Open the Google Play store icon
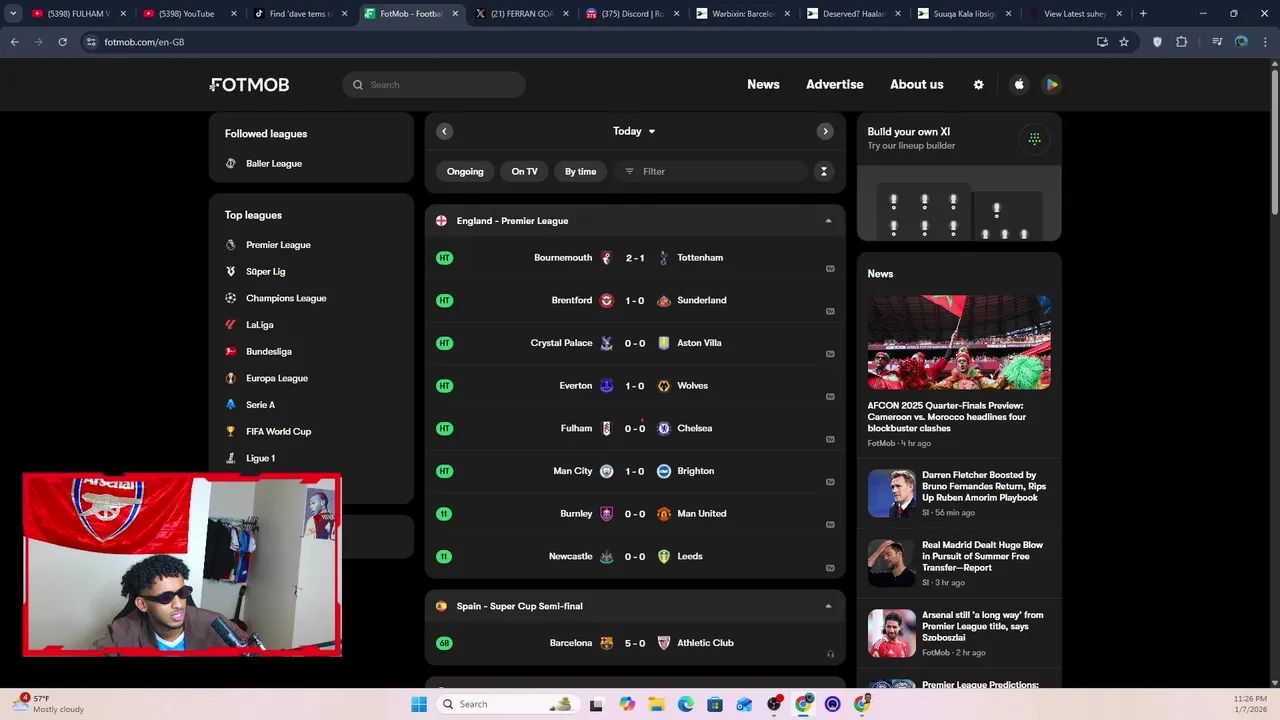Viewport: 1280px width, 720px height. pyautogui.click(x=1052, y=85)
